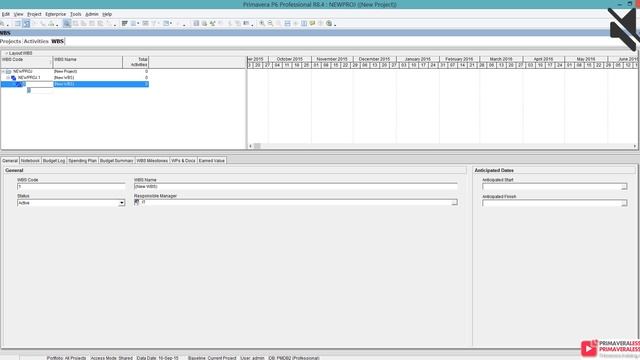Open the View menu
Screen dimensions: 640x360
tap(18, 14)
